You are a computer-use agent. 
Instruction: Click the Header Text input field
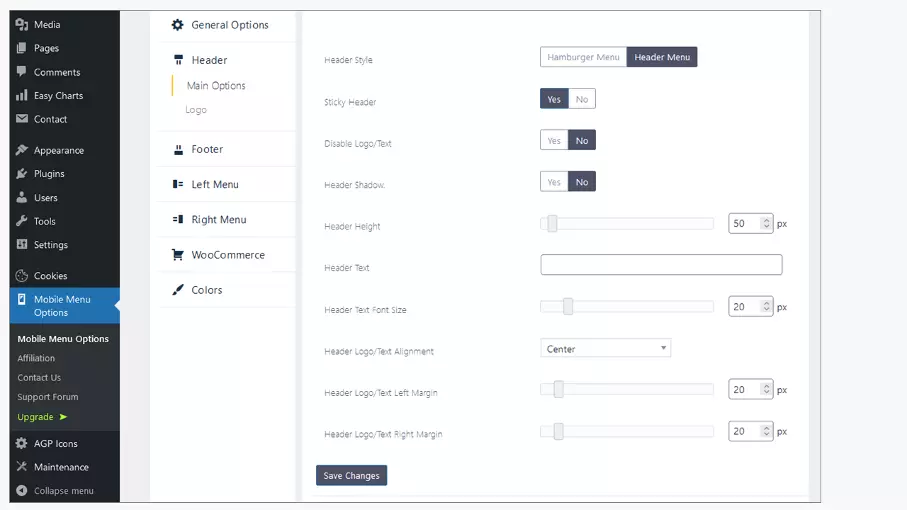(x=661, y=265)
